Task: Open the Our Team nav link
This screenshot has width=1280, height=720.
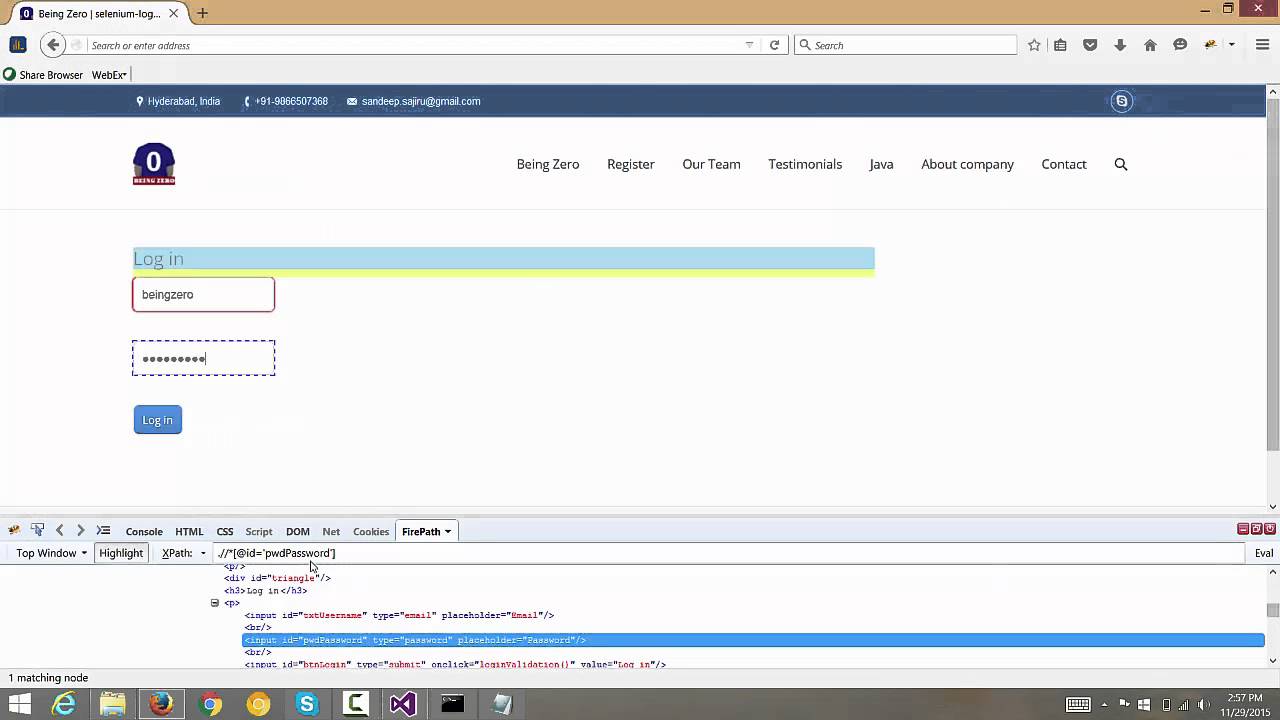Action: [x=712, y=164]
